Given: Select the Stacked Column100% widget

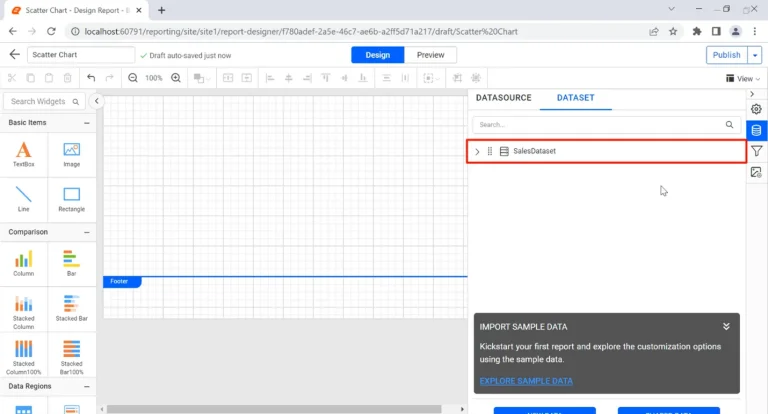Looking at the screenshot, I should 24,357.
